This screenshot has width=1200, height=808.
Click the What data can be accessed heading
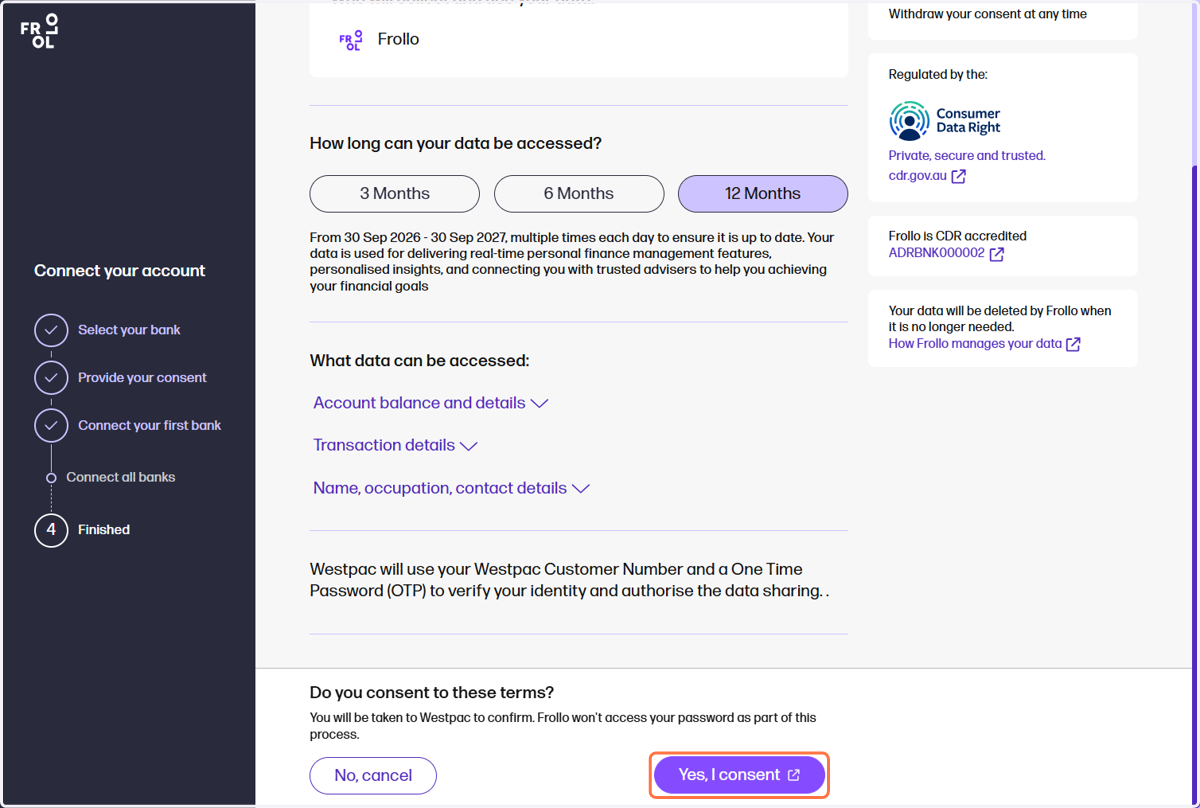(419, 361)
